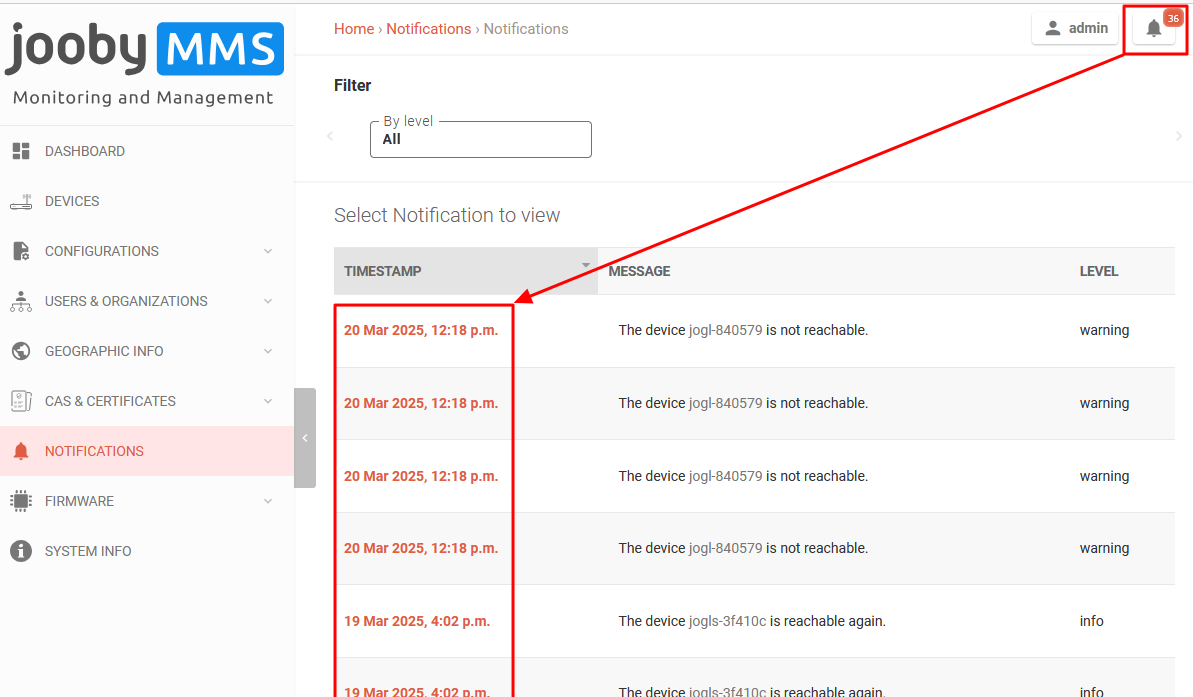Expand the Firmware menu chevron

[x=268, y=501]
